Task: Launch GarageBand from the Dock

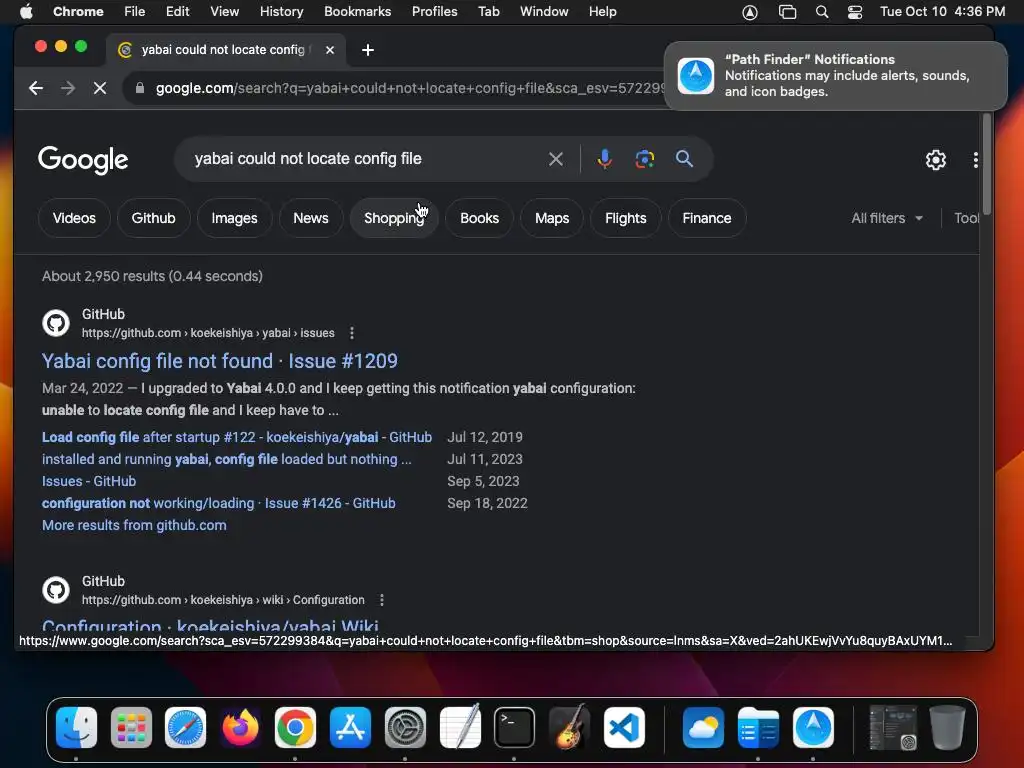Action: (x=569, y=728)
